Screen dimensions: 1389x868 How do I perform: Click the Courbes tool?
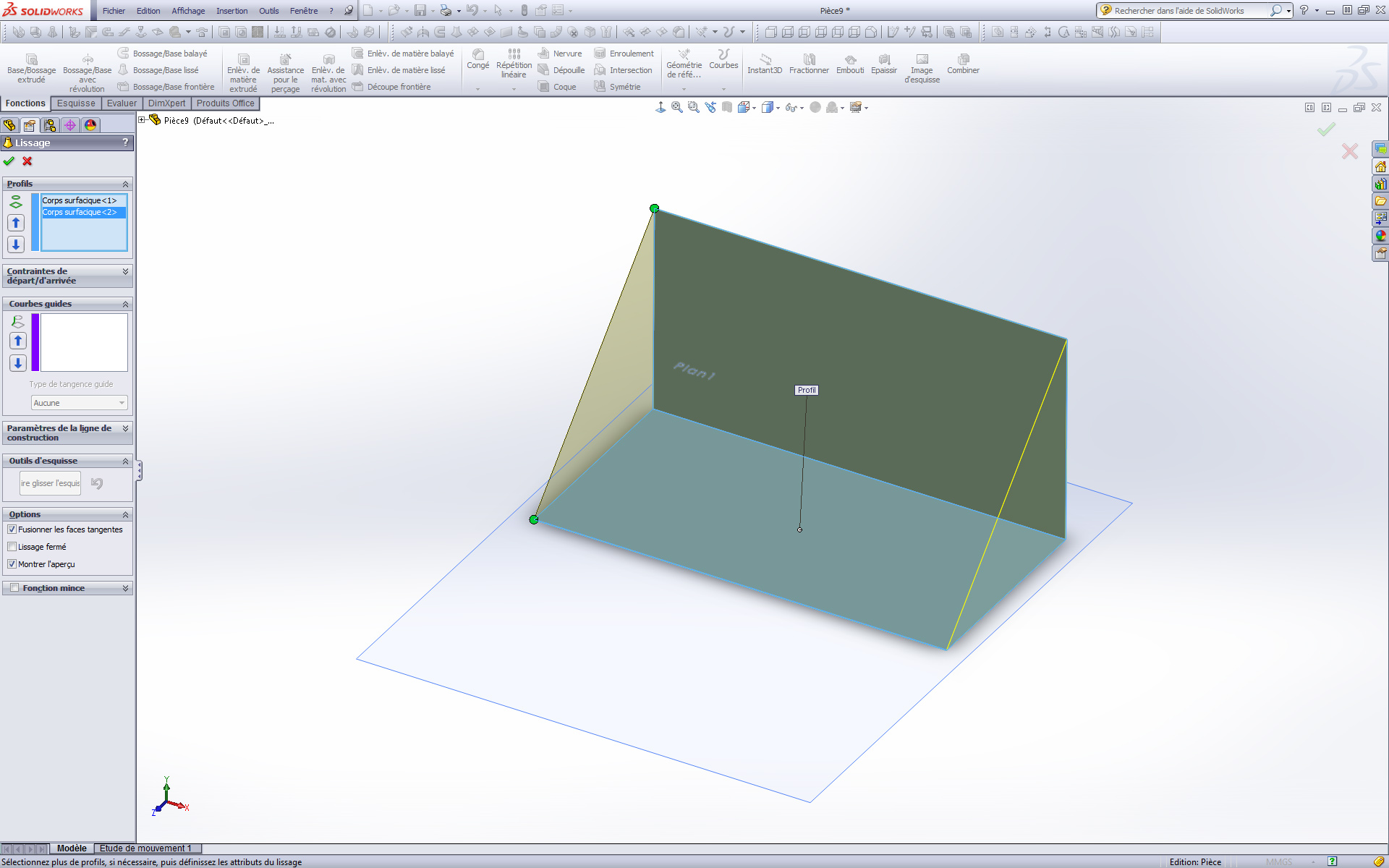coord(723,60)
